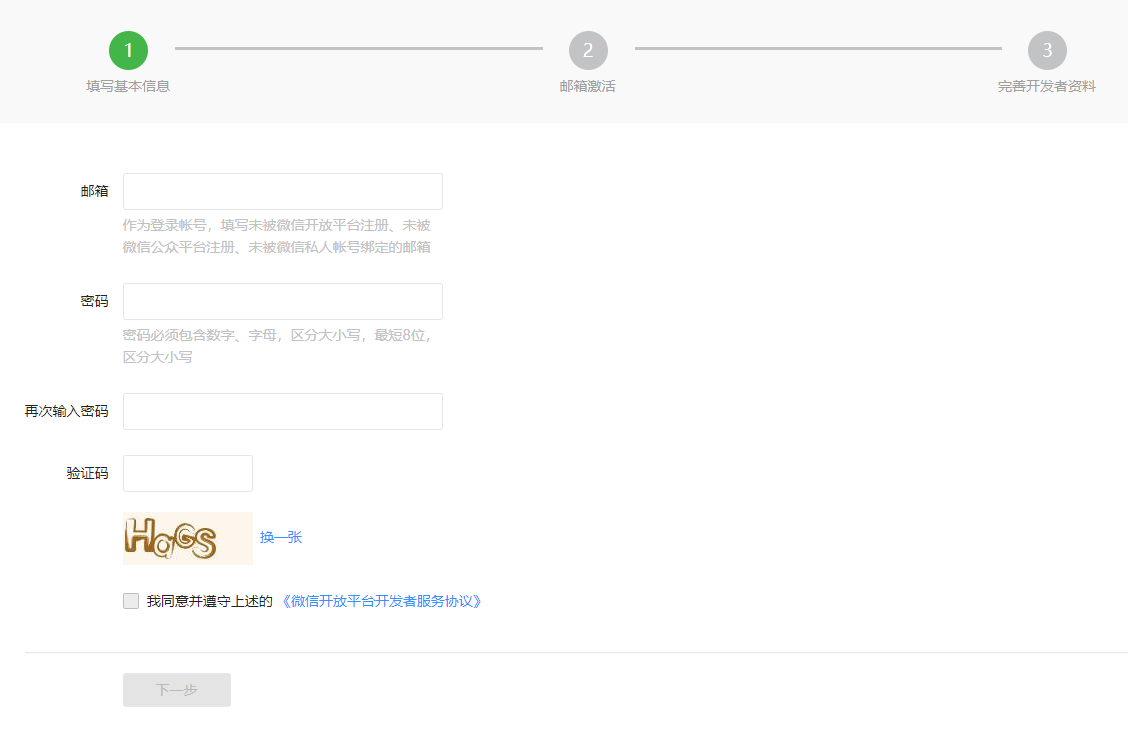The image size is (1128, 733).
Task: Select the 邮箱激活 step label
Action: click(x=588, y=86)
